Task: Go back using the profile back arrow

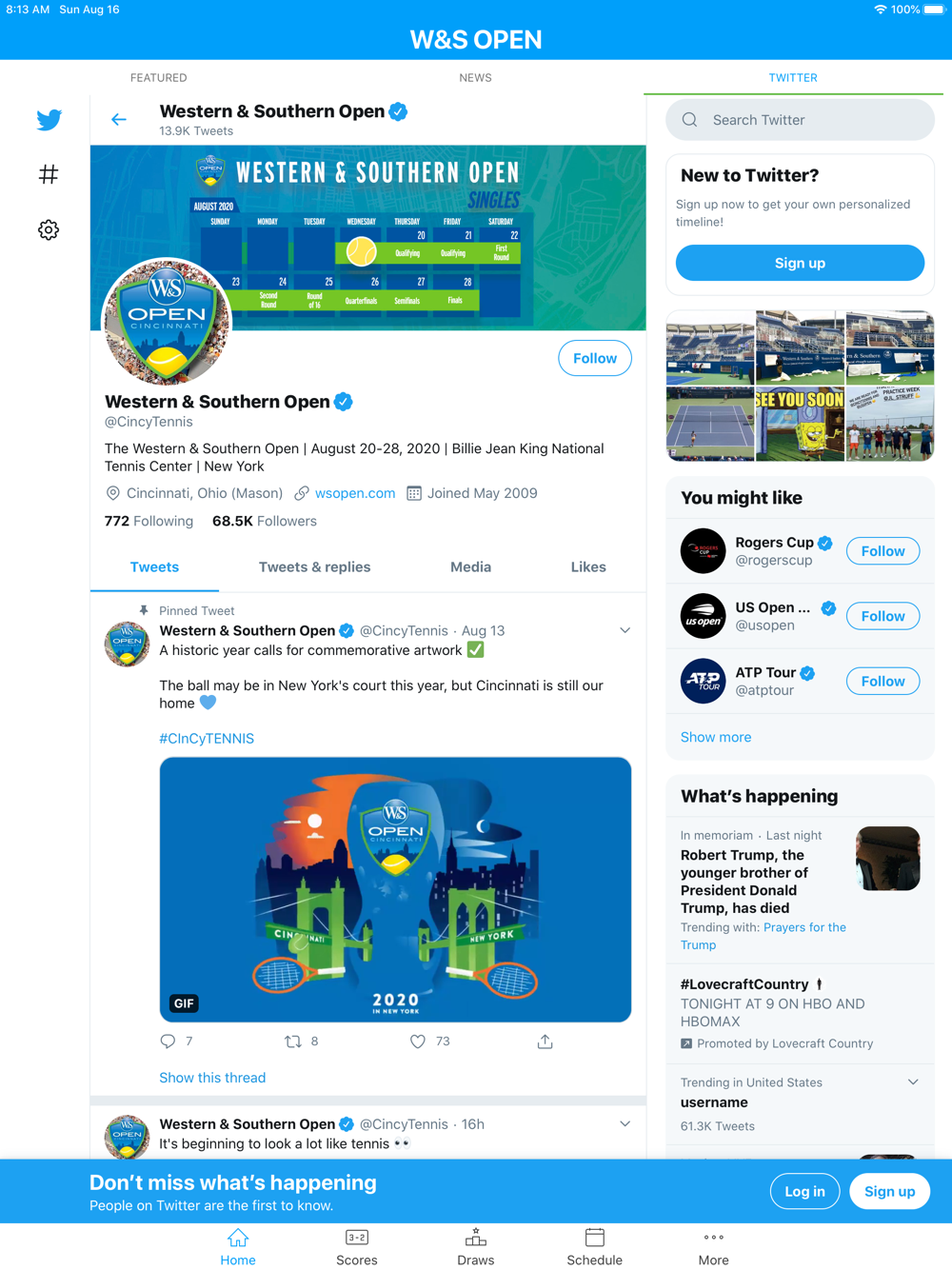Action: coord(119,120)
